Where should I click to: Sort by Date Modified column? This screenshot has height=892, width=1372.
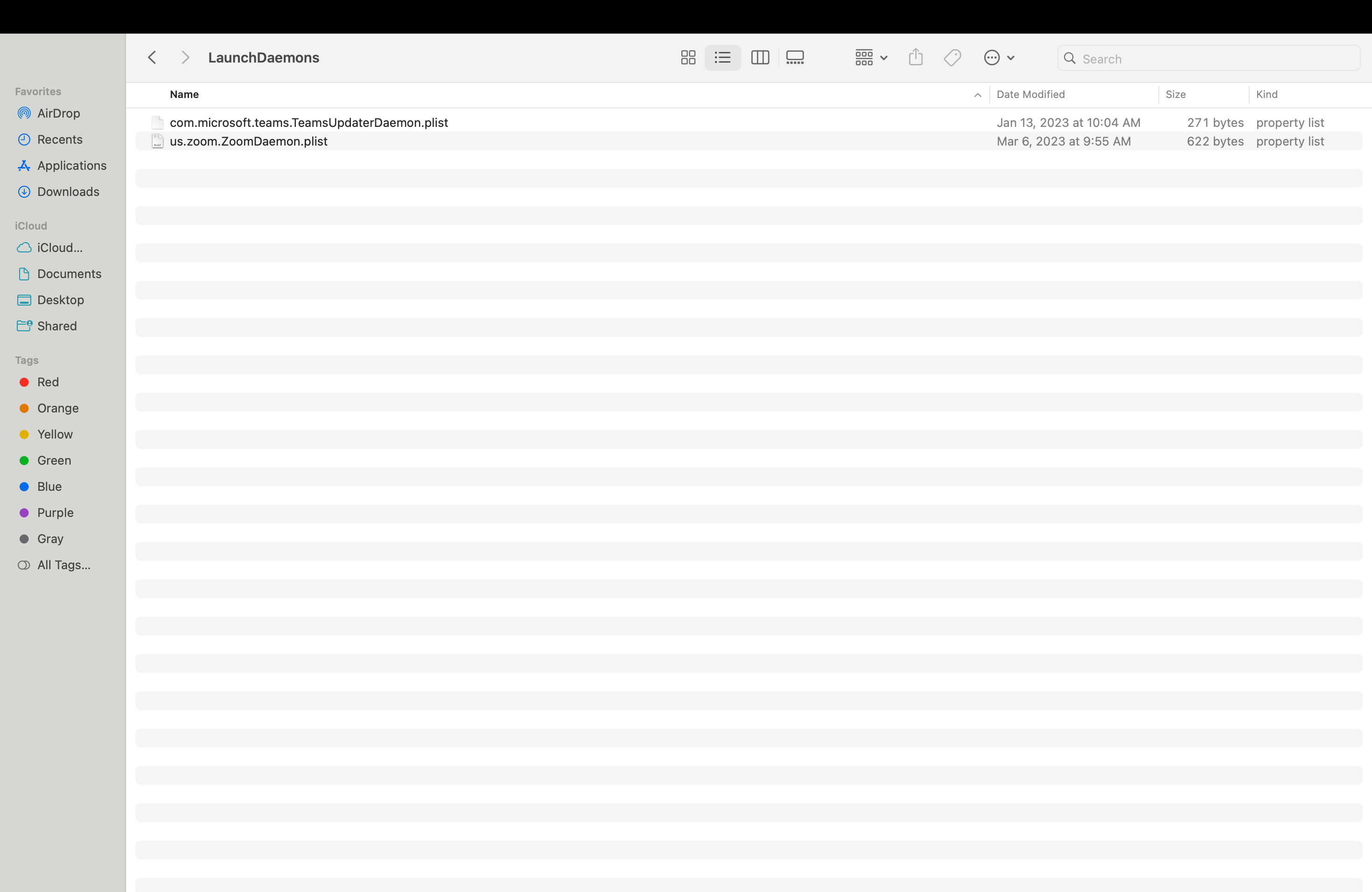point(1030,95)
